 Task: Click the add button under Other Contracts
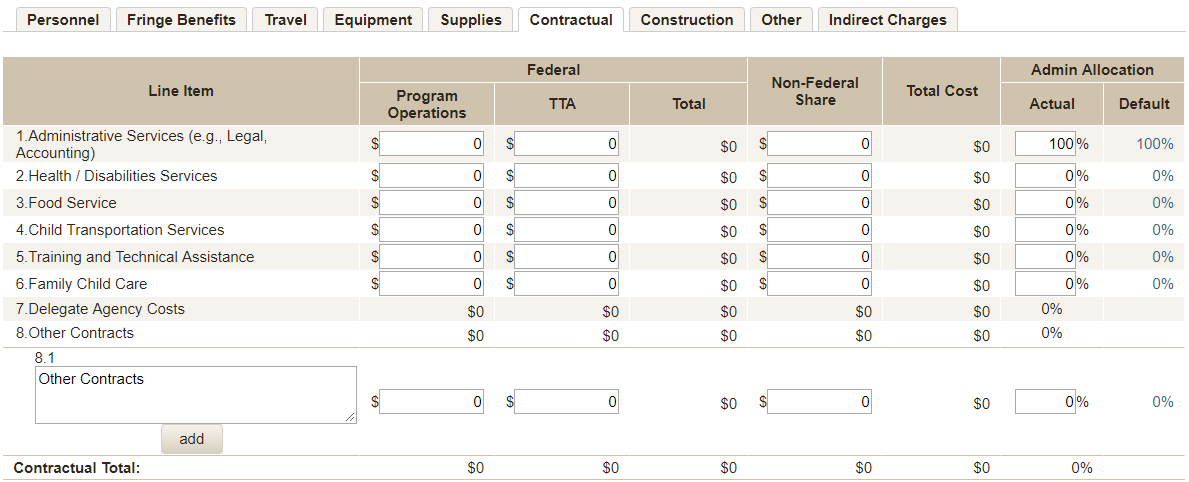pyautogui.click(x=191, y=439)
